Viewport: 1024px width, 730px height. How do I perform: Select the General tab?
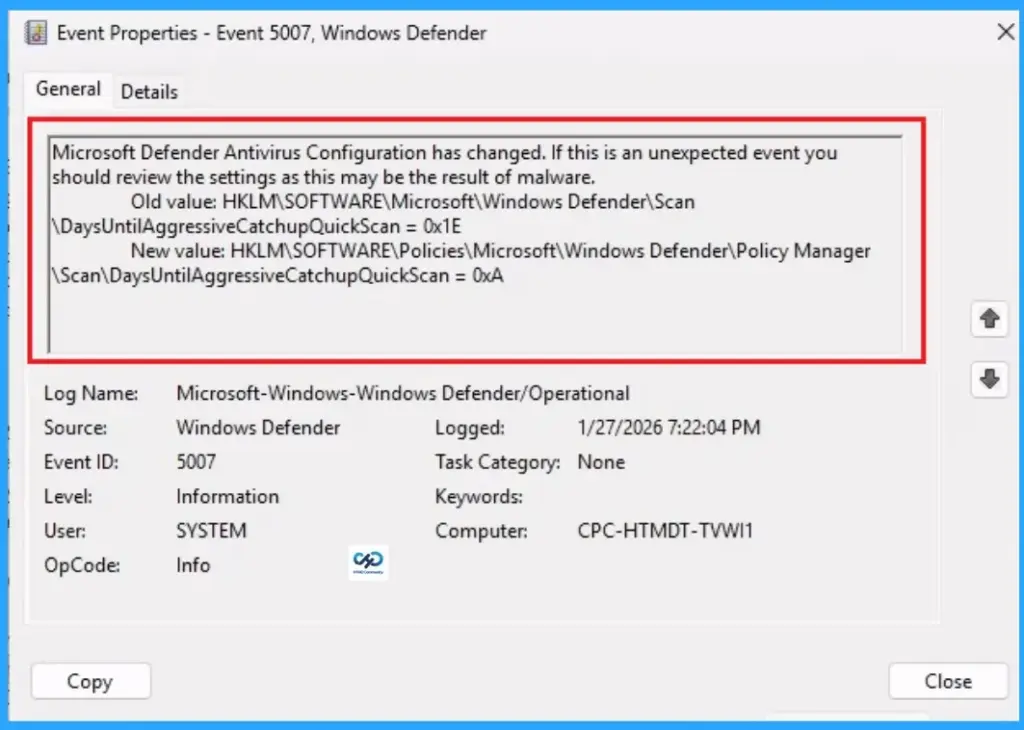point(67,89)
